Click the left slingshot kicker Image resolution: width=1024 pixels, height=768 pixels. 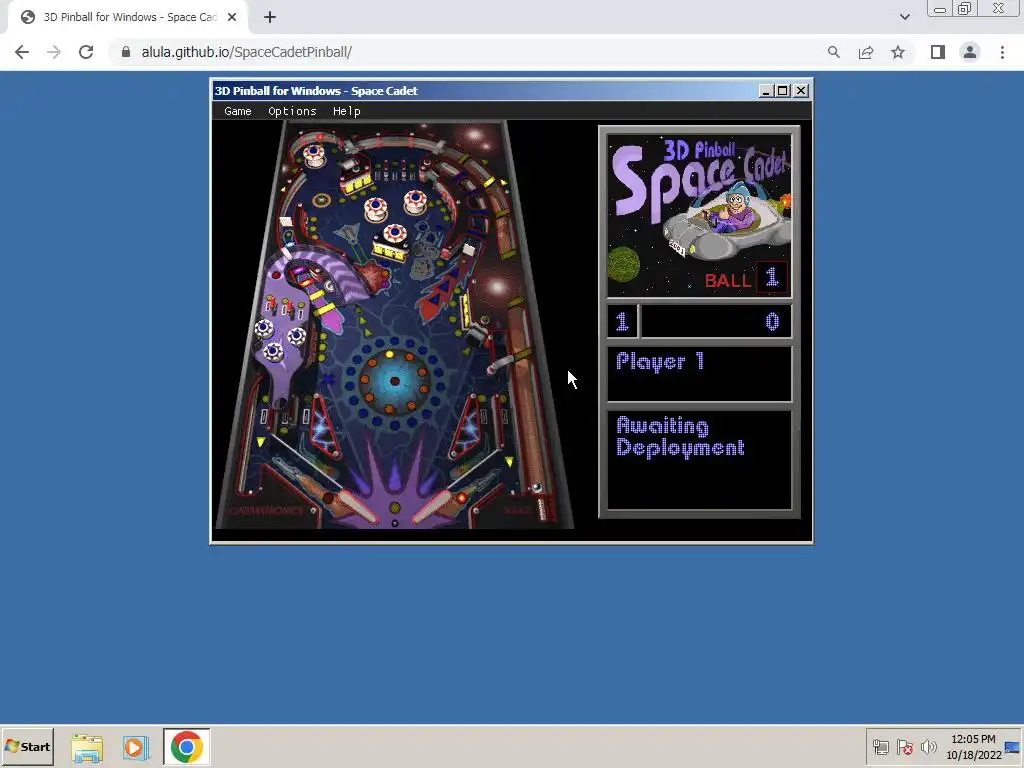pyautogui.click(x=323, y=424)
